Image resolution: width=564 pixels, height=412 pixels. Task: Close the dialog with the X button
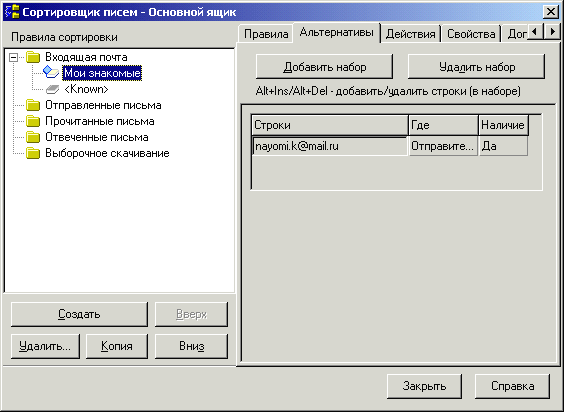click(551, 12)
